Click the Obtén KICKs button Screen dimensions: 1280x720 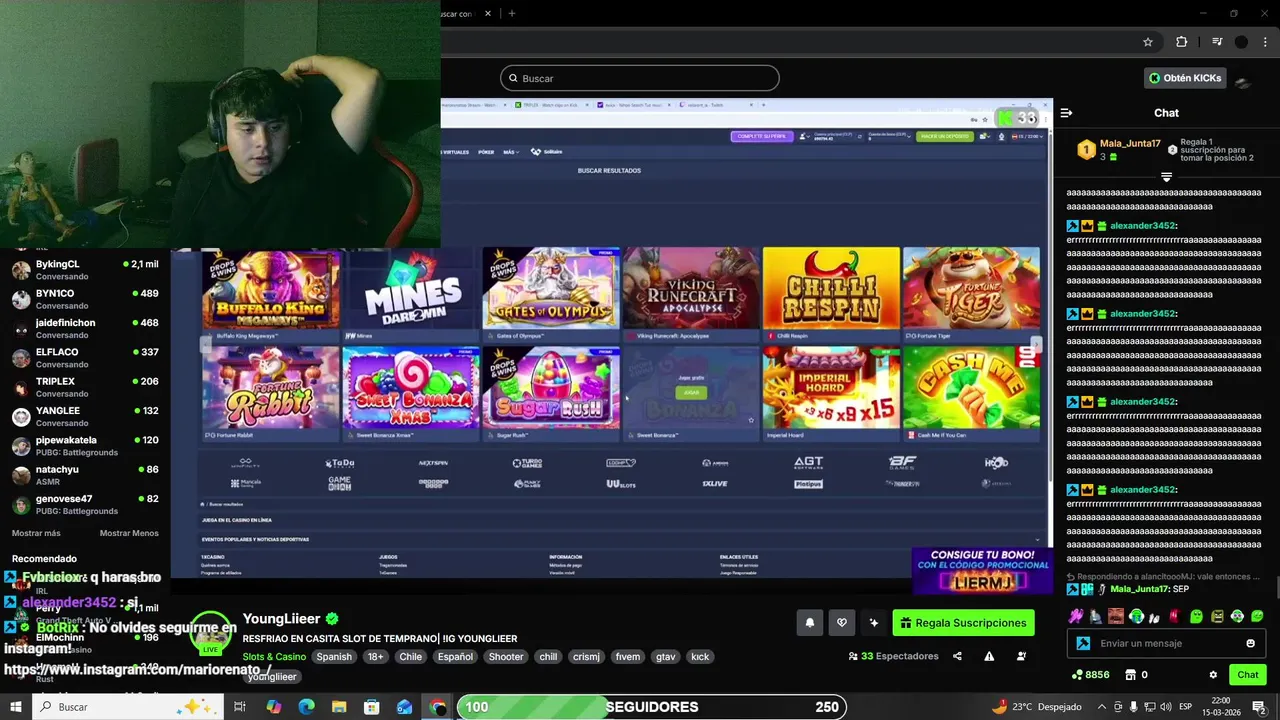coord(1185,78)
